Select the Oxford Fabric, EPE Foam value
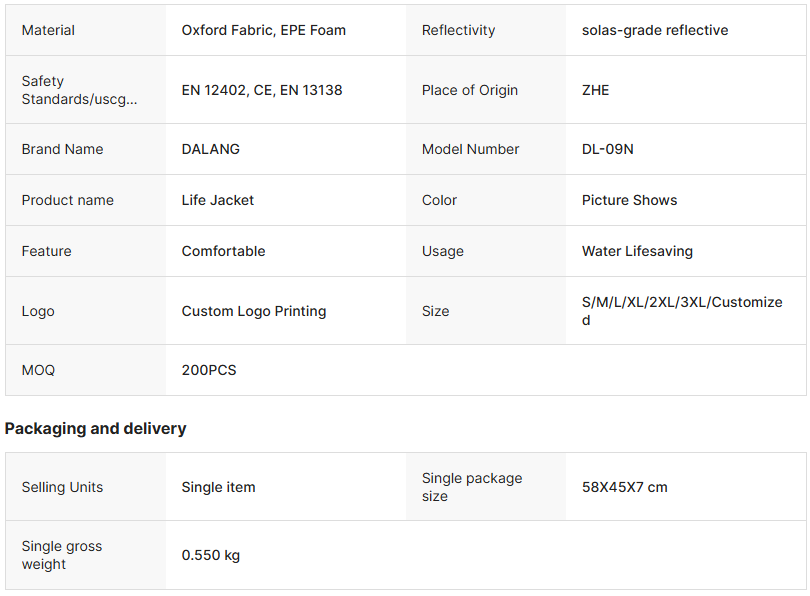Image resolution: width=810 pixels, height=596 pixels. point(263,30)
